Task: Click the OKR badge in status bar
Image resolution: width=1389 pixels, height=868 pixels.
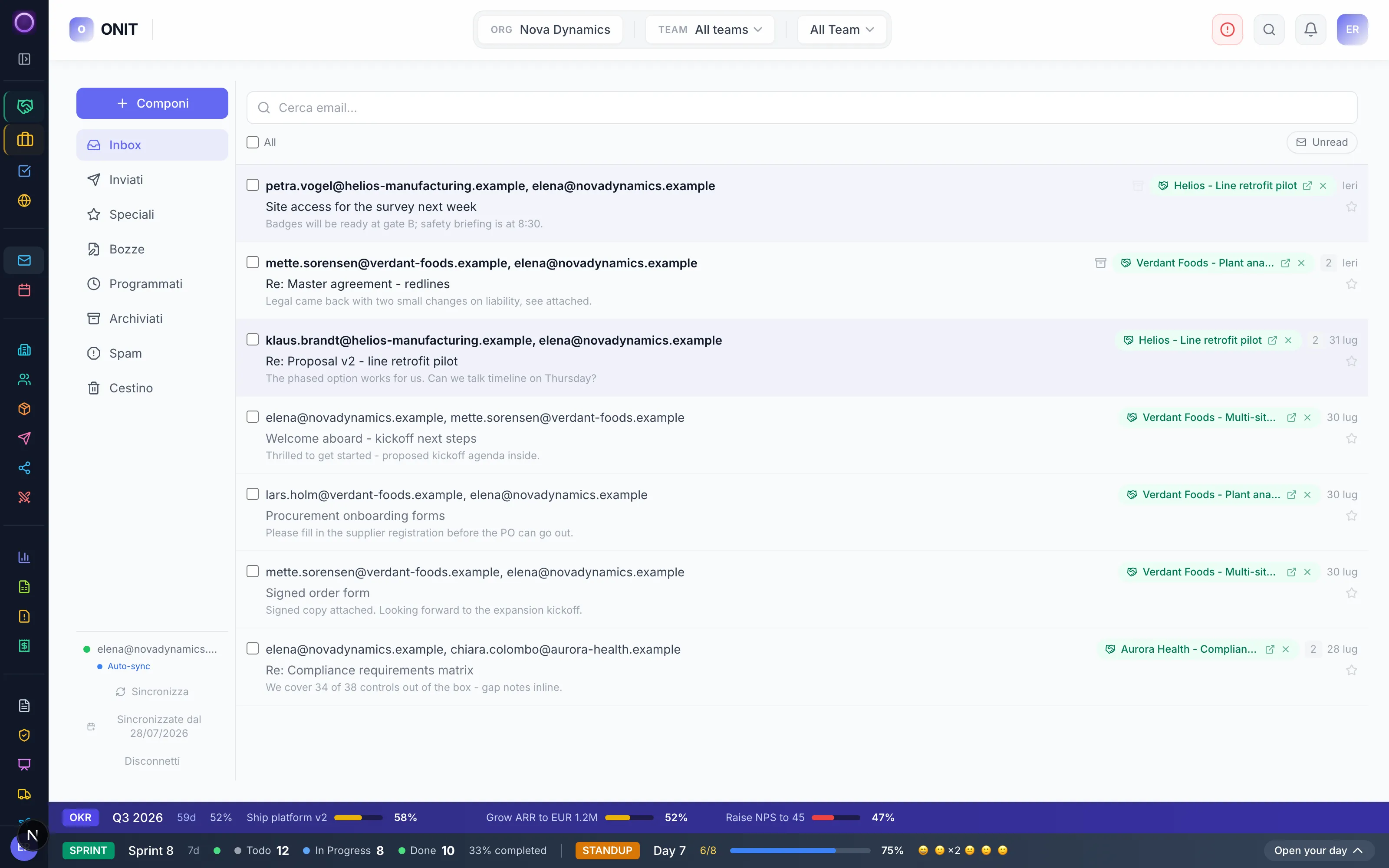Action: (80, 818)
